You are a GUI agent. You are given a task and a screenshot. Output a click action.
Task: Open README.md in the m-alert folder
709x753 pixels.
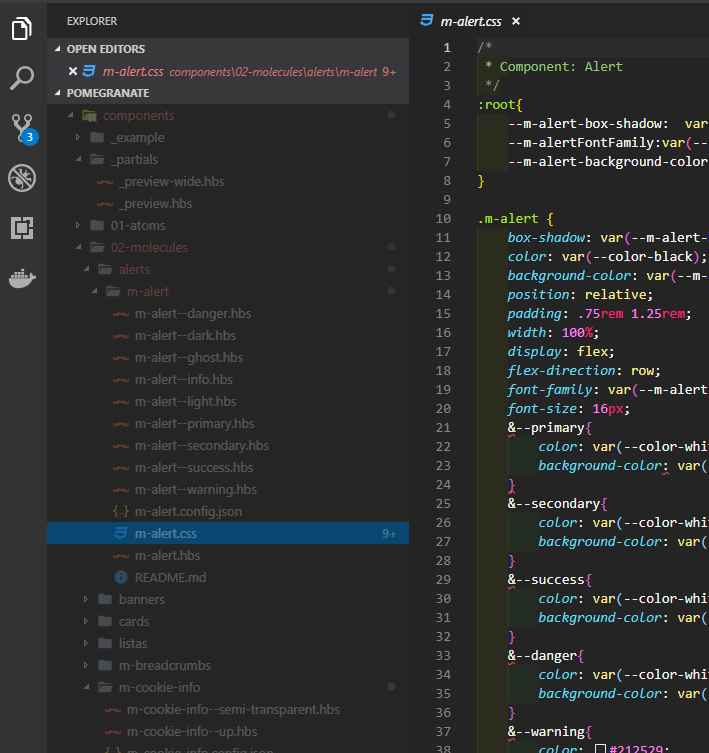coord(171,578)
